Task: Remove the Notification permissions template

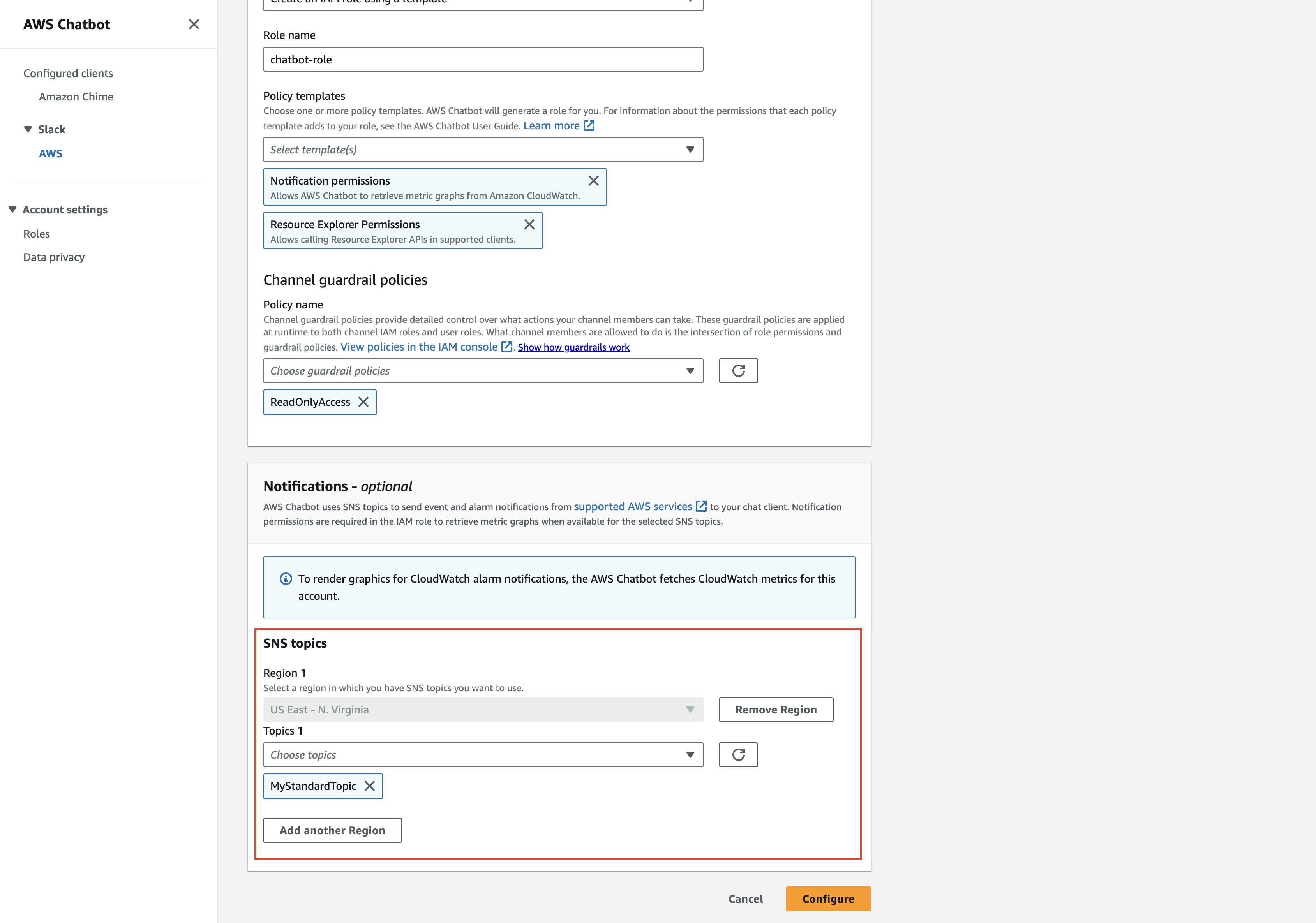Action: click(593, 181)
